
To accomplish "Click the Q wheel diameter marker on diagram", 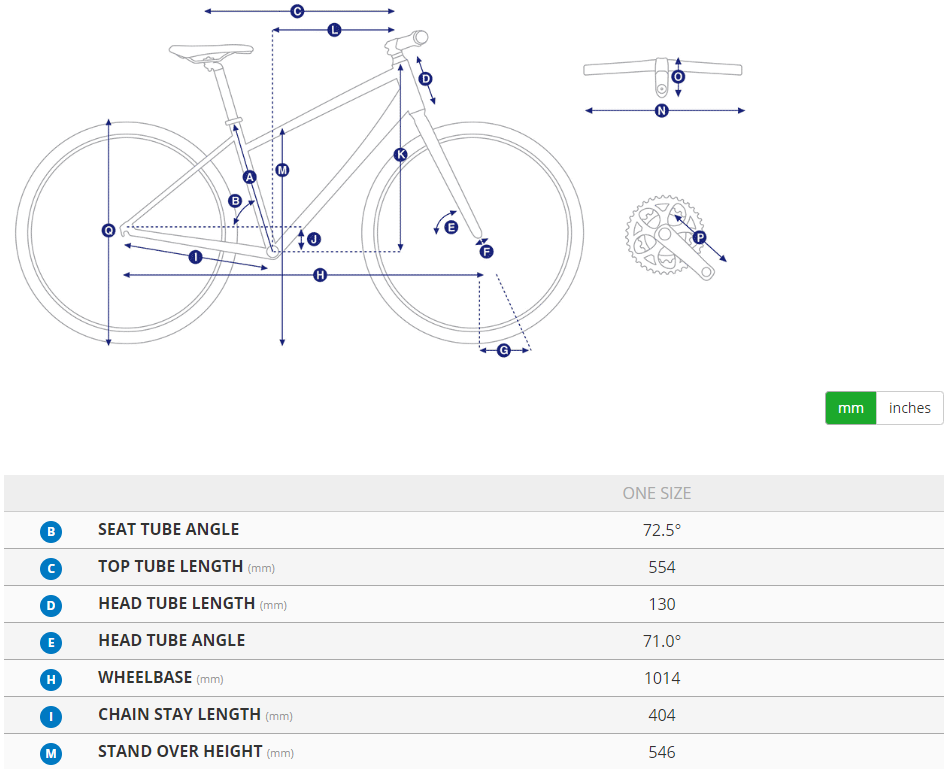I will (x=108, y=231).
